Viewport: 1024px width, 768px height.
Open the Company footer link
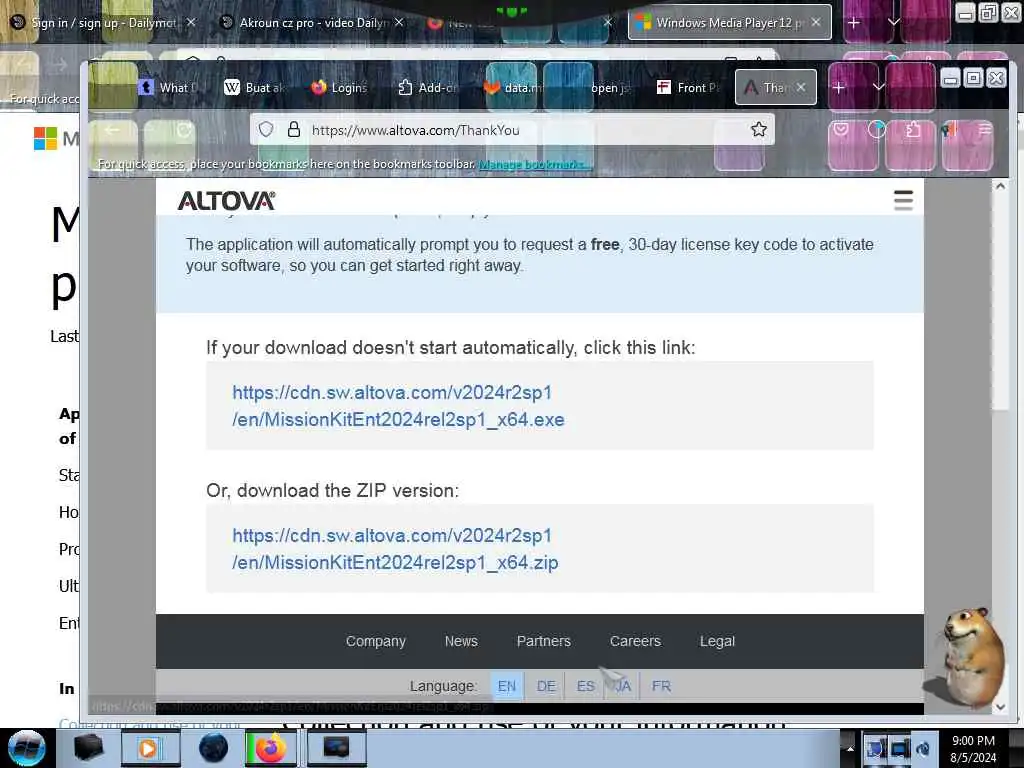coord(376,641)
